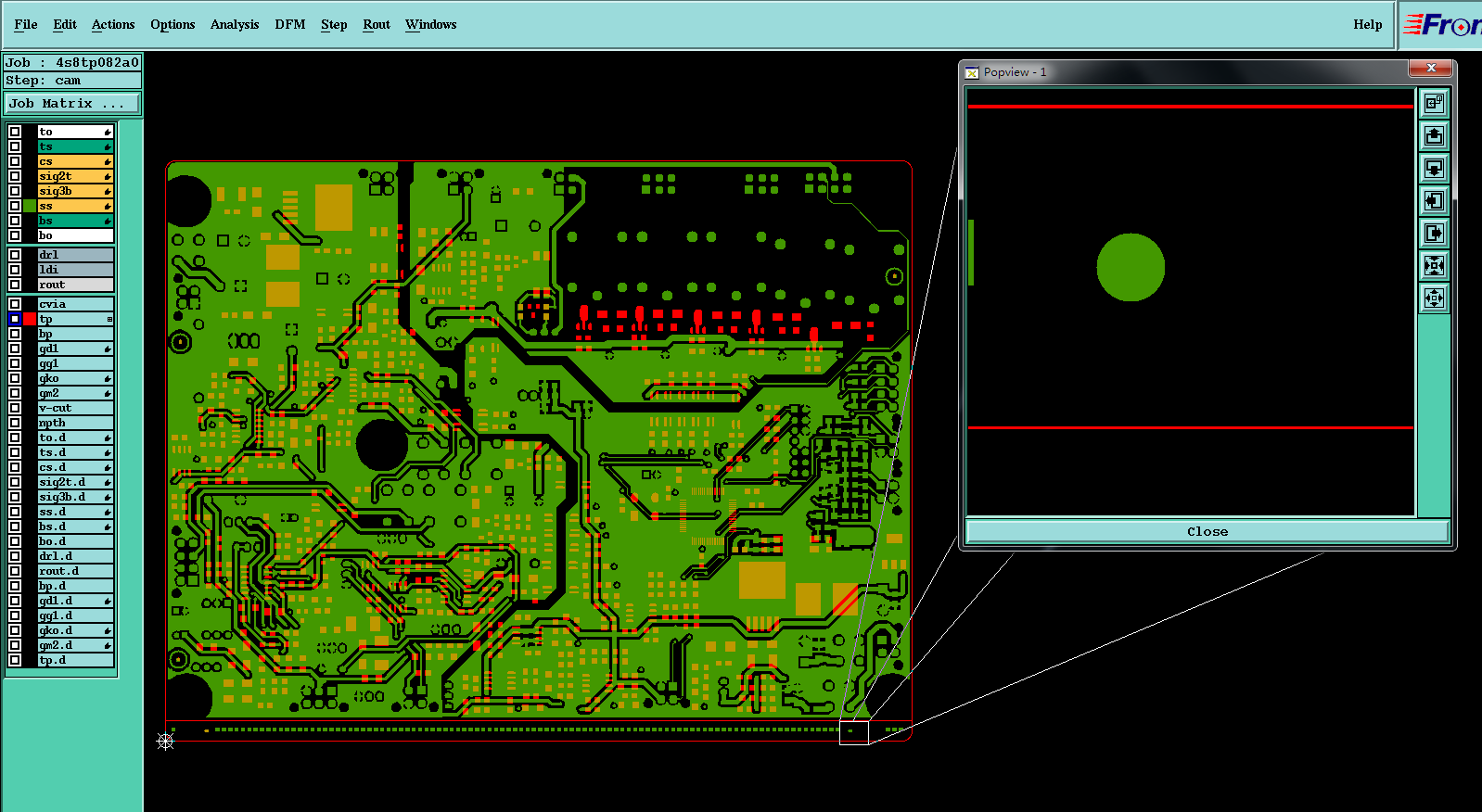Pan the popview left with the left-arrow icon
The image size is (1482, 812).
click(x=1434, y=201)
